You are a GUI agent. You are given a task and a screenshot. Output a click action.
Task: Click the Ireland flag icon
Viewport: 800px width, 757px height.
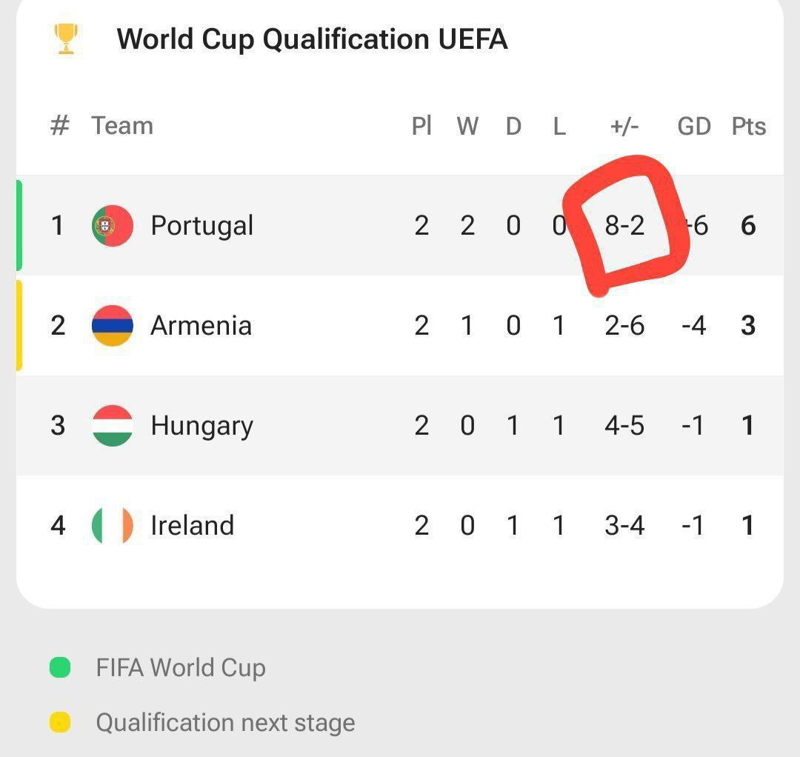(112, 526)
